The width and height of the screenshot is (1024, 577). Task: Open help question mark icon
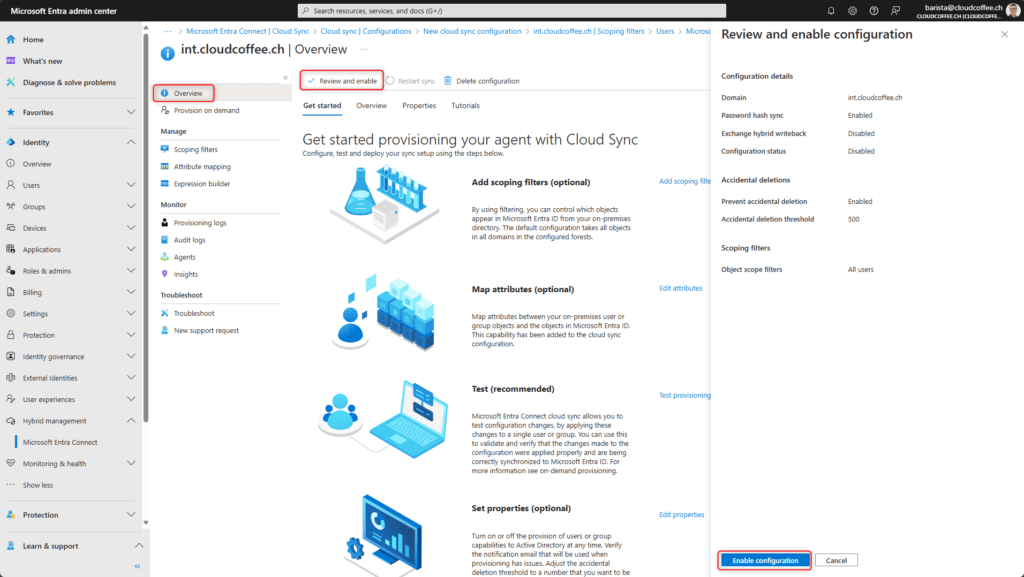click(x=874, y=10)
